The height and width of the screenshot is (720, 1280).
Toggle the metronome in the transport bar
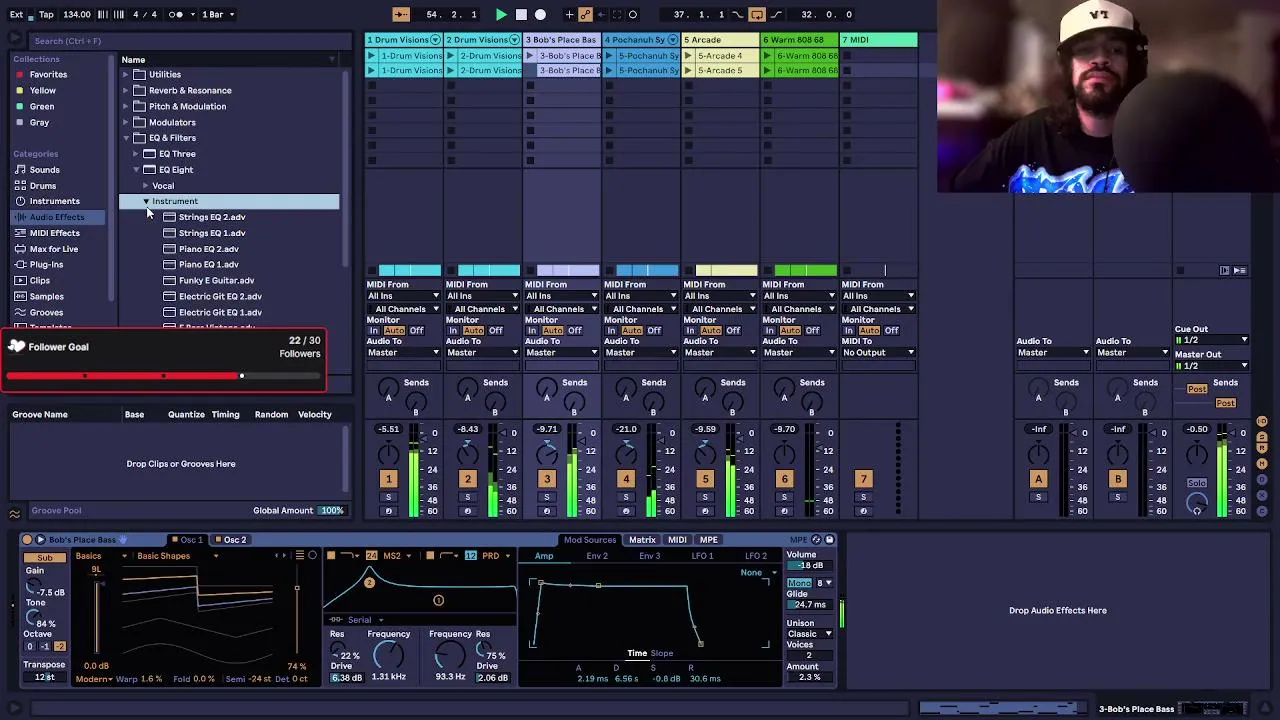tap(176, 14)
